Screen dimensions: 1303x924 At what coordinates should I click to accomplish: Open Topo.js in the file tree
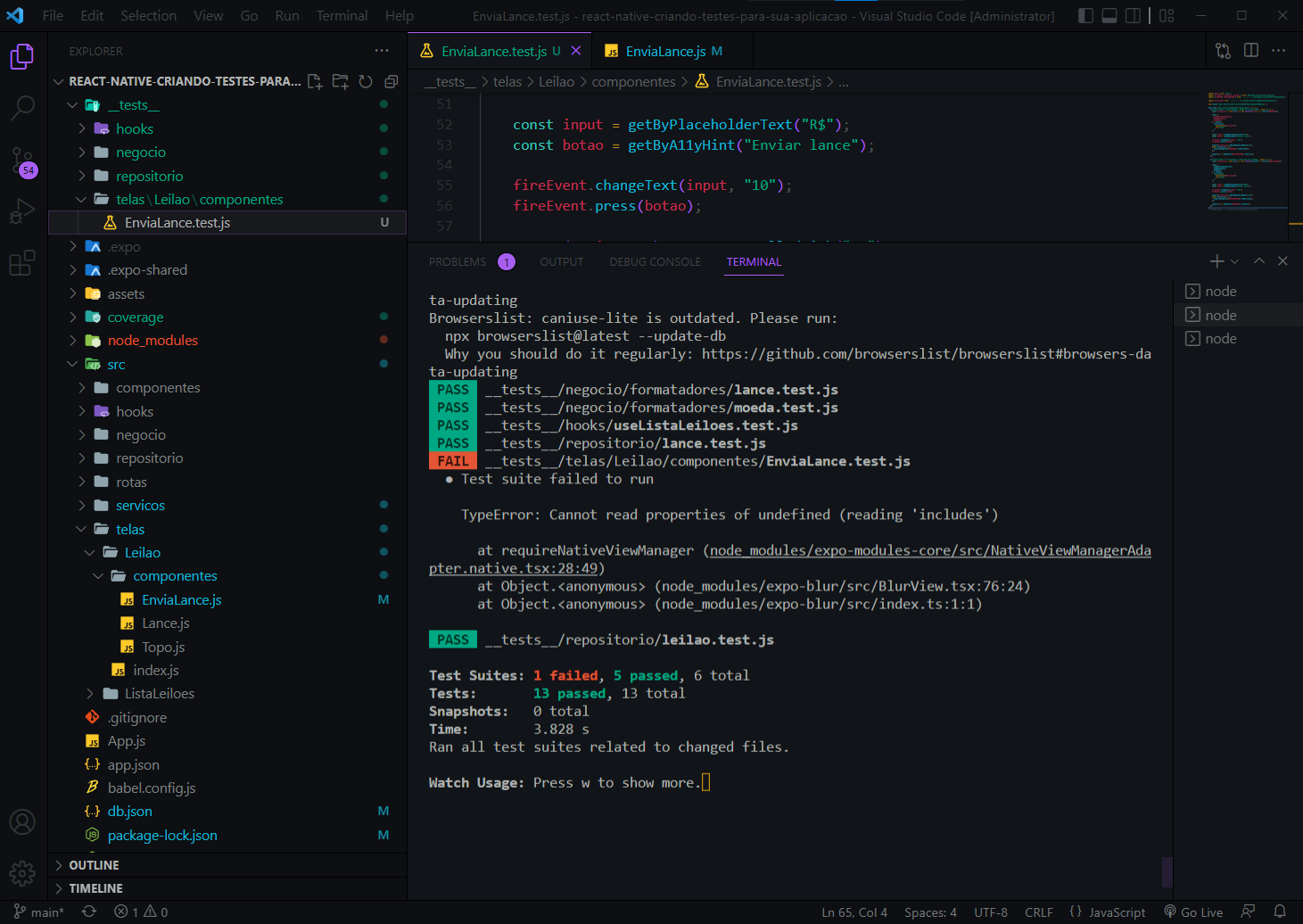[x=227, y=647]
